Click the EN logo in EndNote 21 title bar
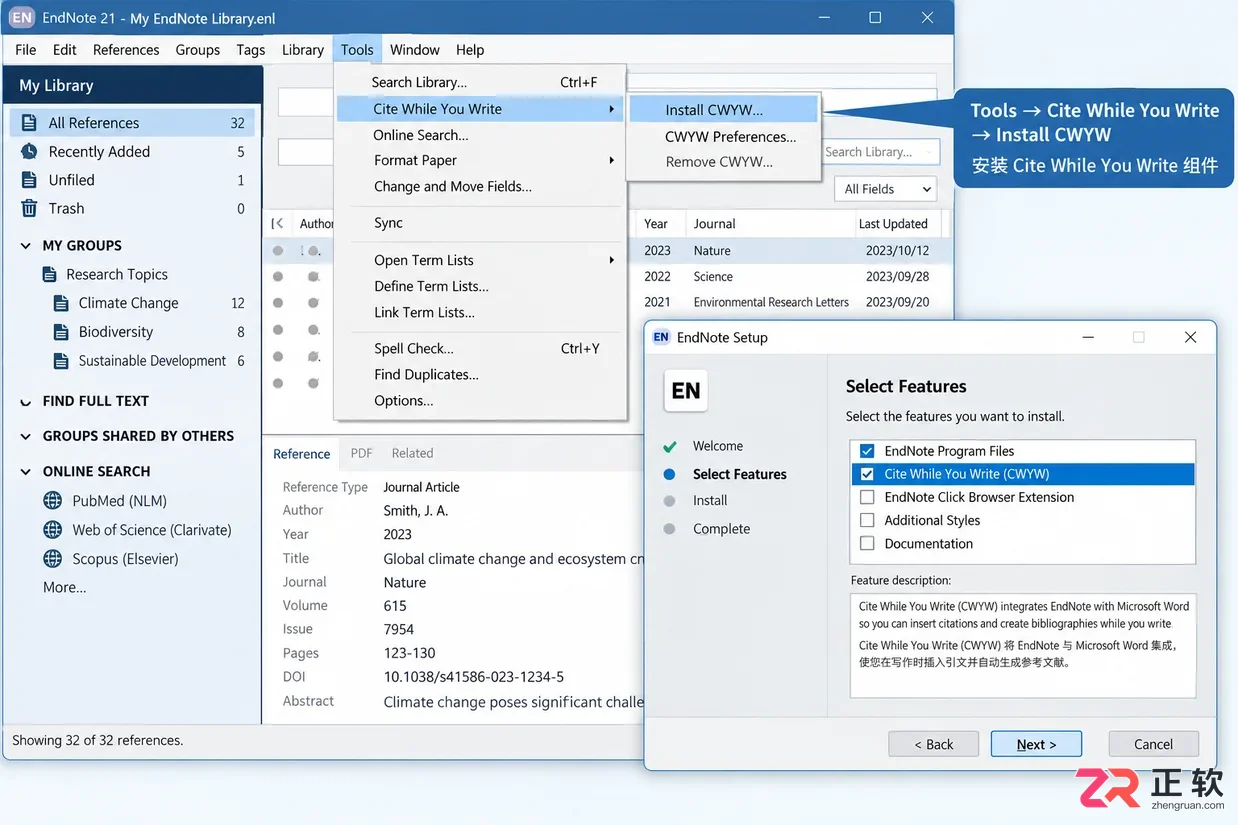 point(21,18)
